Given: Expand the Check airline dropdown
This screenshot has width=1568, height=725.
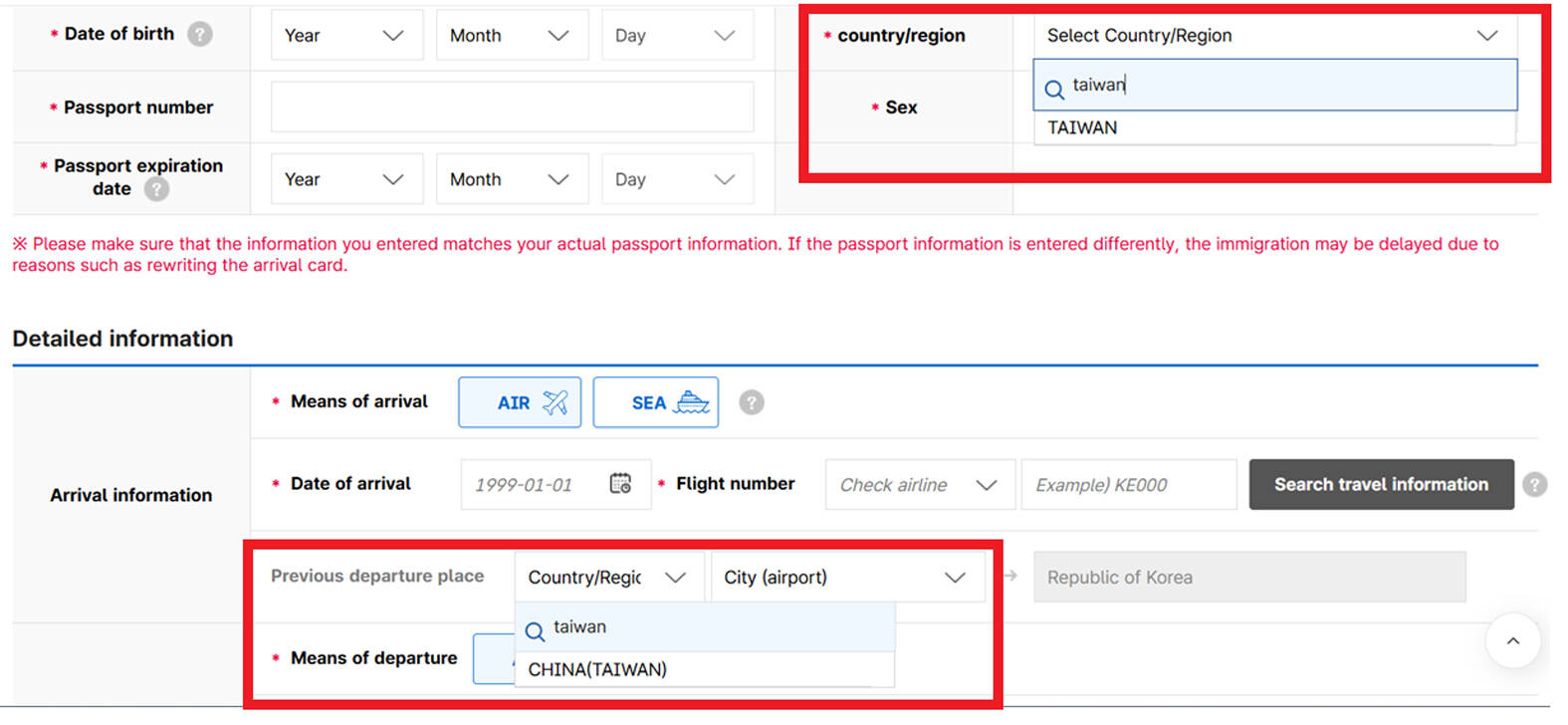Looking at the screenshot, I should click(919, 485).
